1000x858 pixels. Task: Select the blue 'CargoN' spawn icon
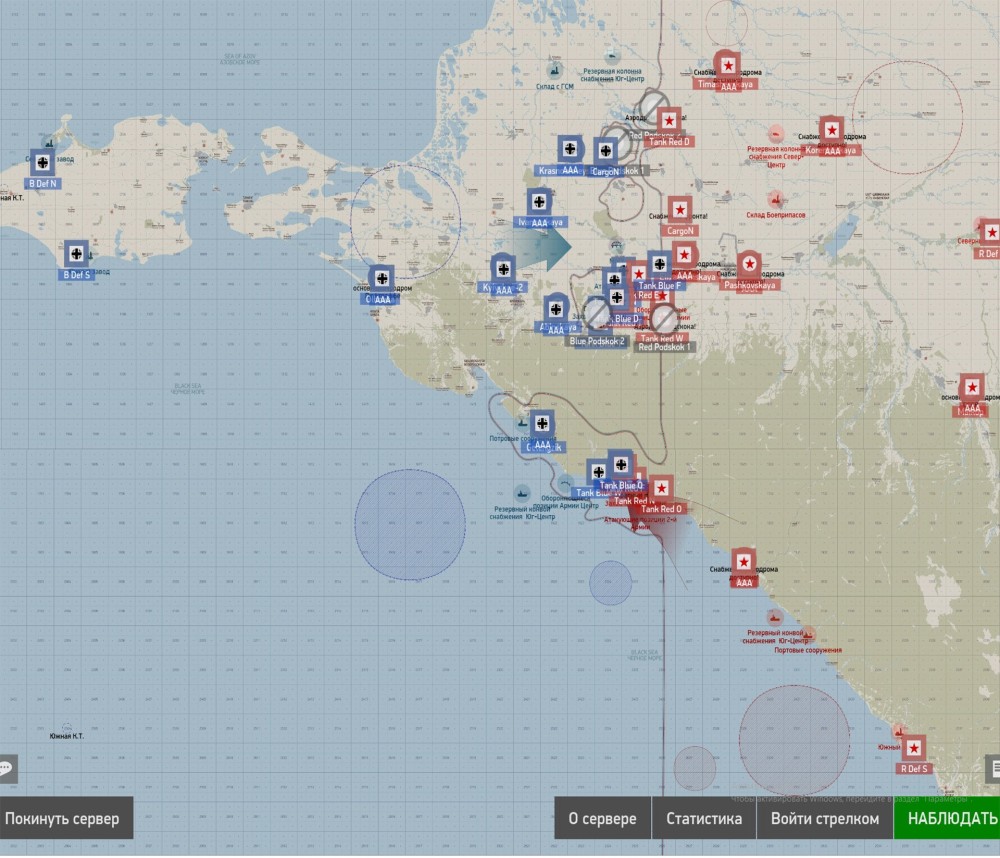[x=605, y=151]
